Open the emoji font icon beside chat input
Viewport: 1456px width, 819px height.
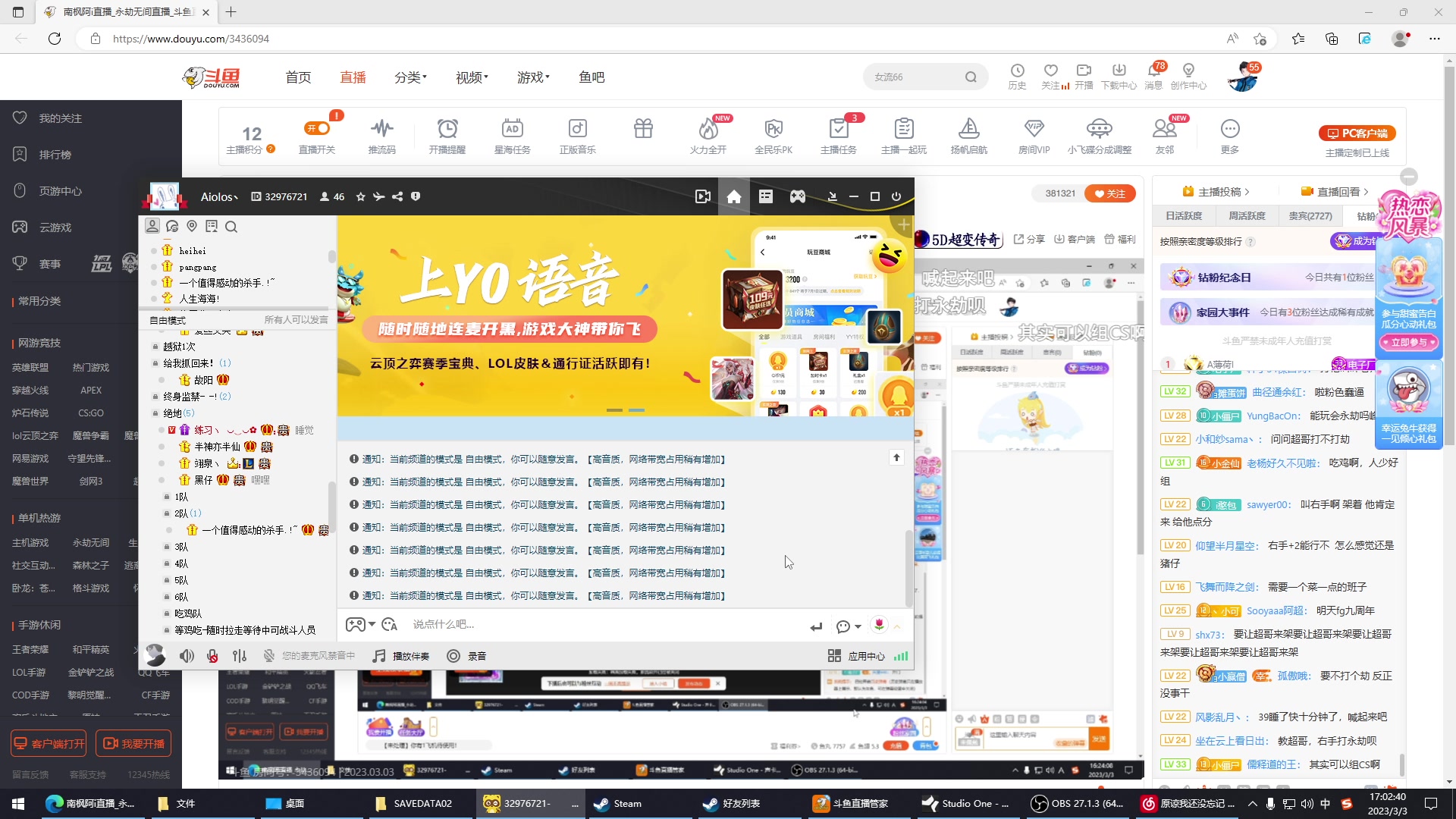(x=390, y=624)
